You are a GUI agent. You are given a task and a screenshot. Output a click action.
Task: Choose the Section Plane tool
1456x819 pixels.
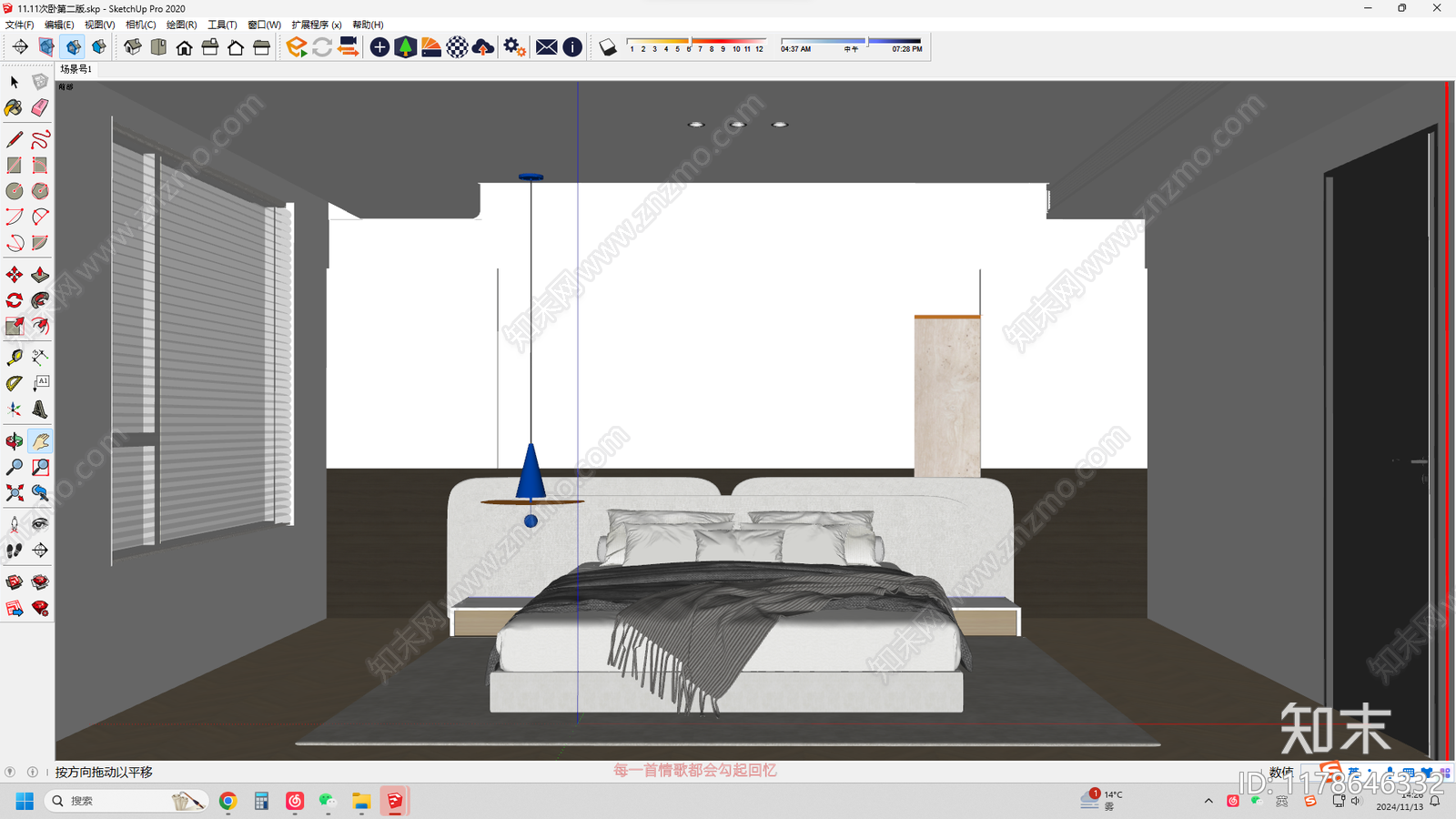tap(40, 551)
